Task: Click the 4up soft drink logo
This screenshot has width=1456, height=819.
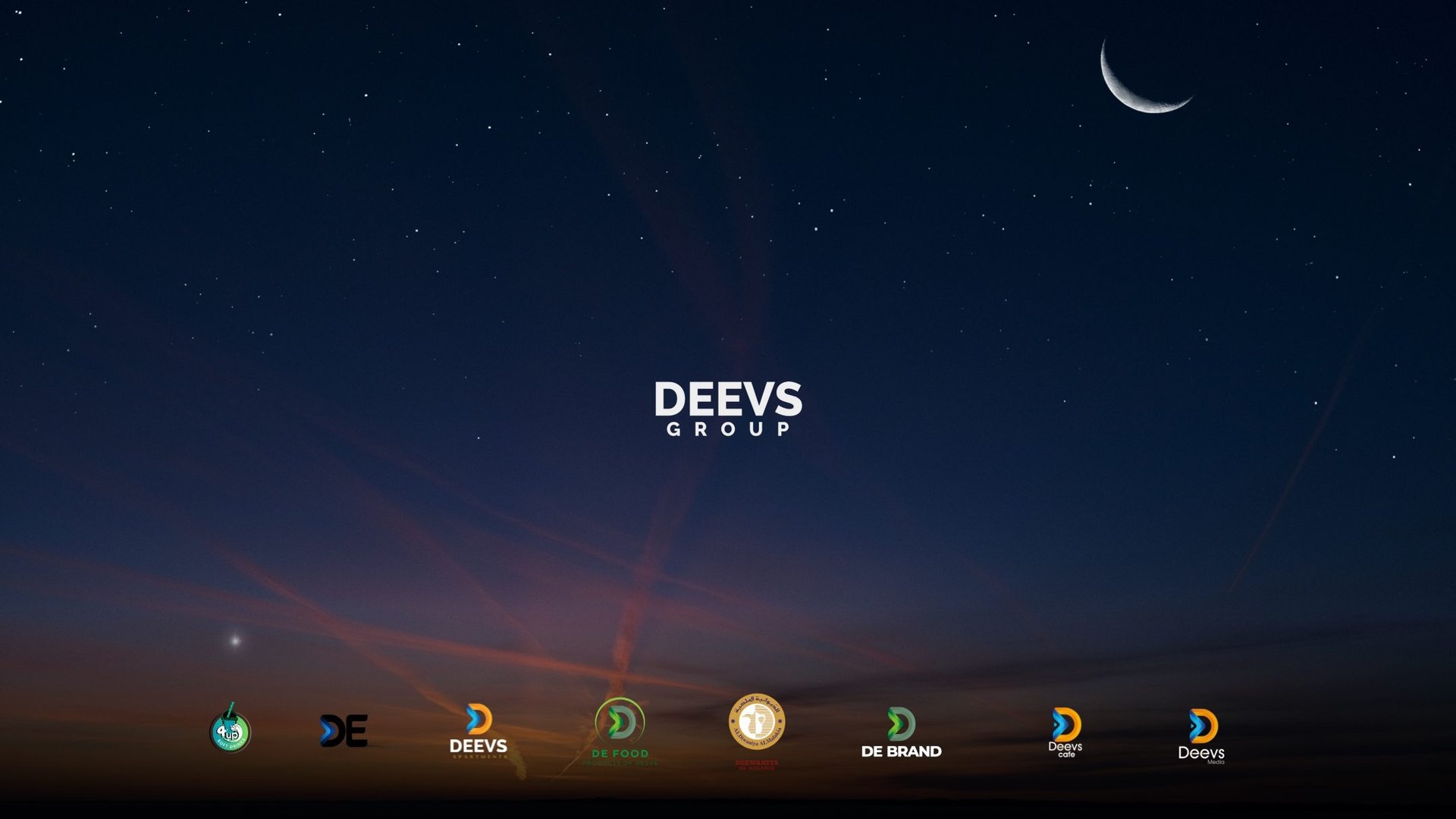Action: tap(230, 728)
